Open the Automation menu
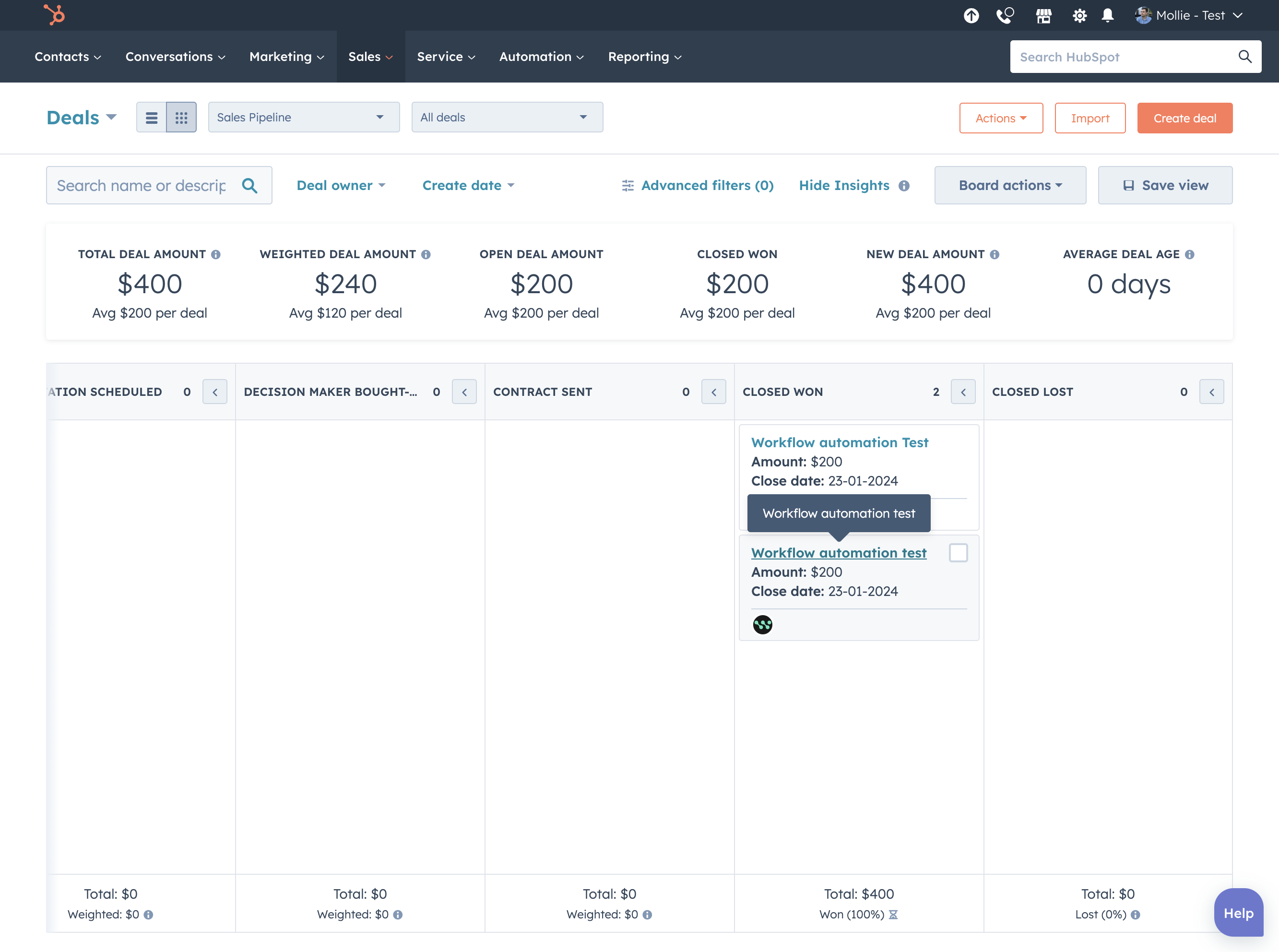The image size is (1279, 952). (542, 57)
